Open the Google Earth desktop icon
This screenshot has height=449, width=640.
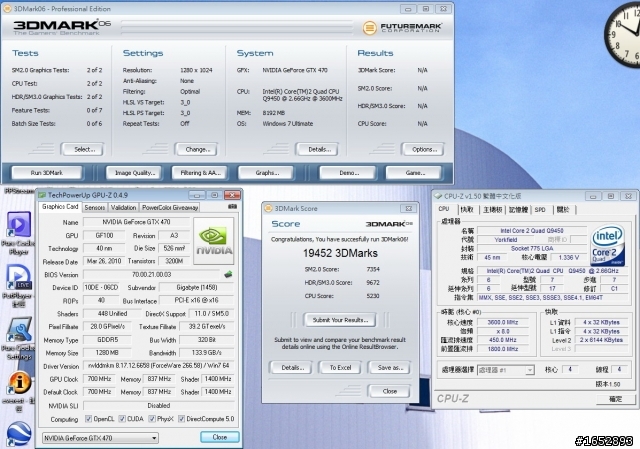[19, 433]
